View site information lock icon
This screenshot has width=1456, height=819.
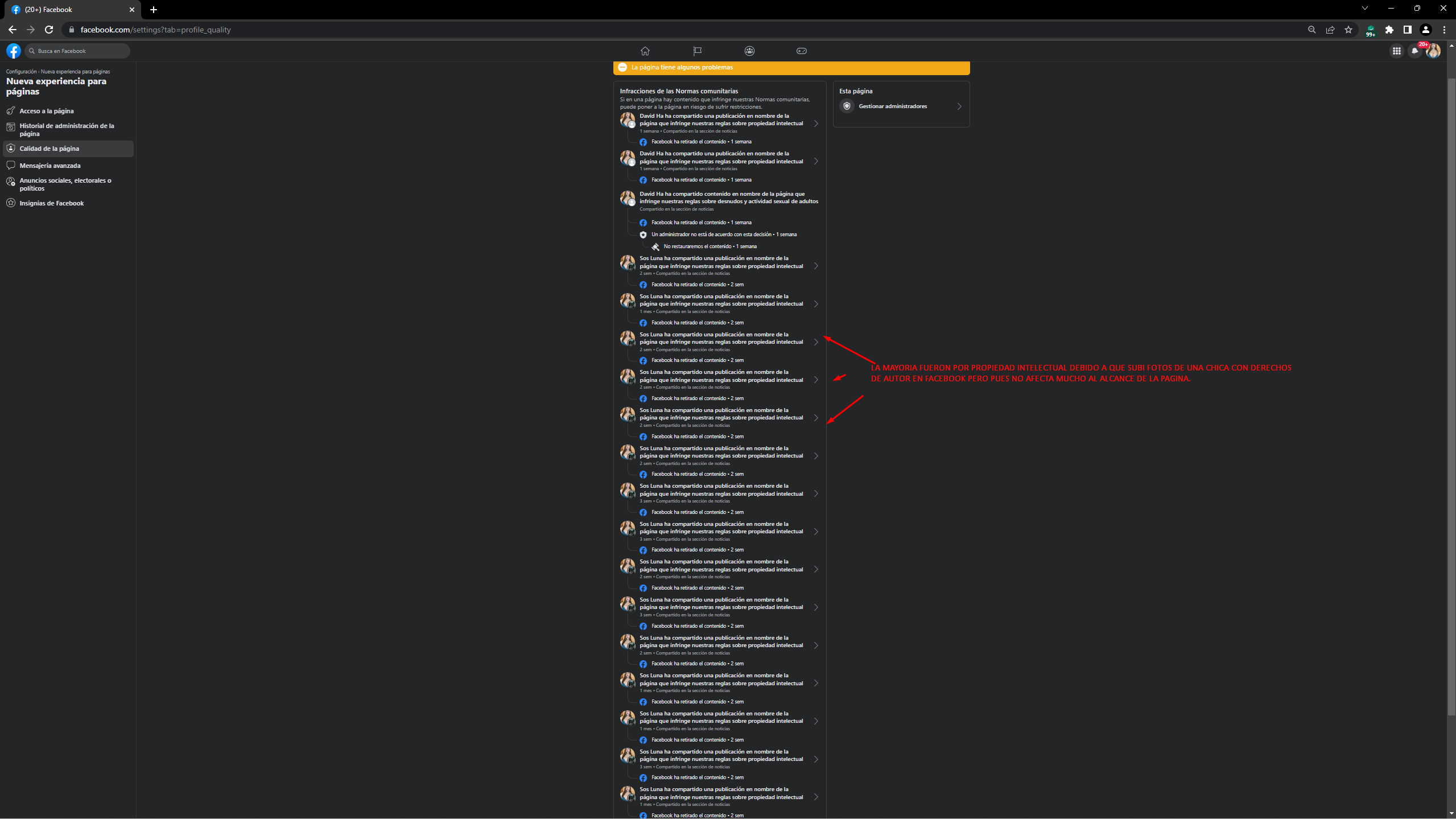[71, 30]
